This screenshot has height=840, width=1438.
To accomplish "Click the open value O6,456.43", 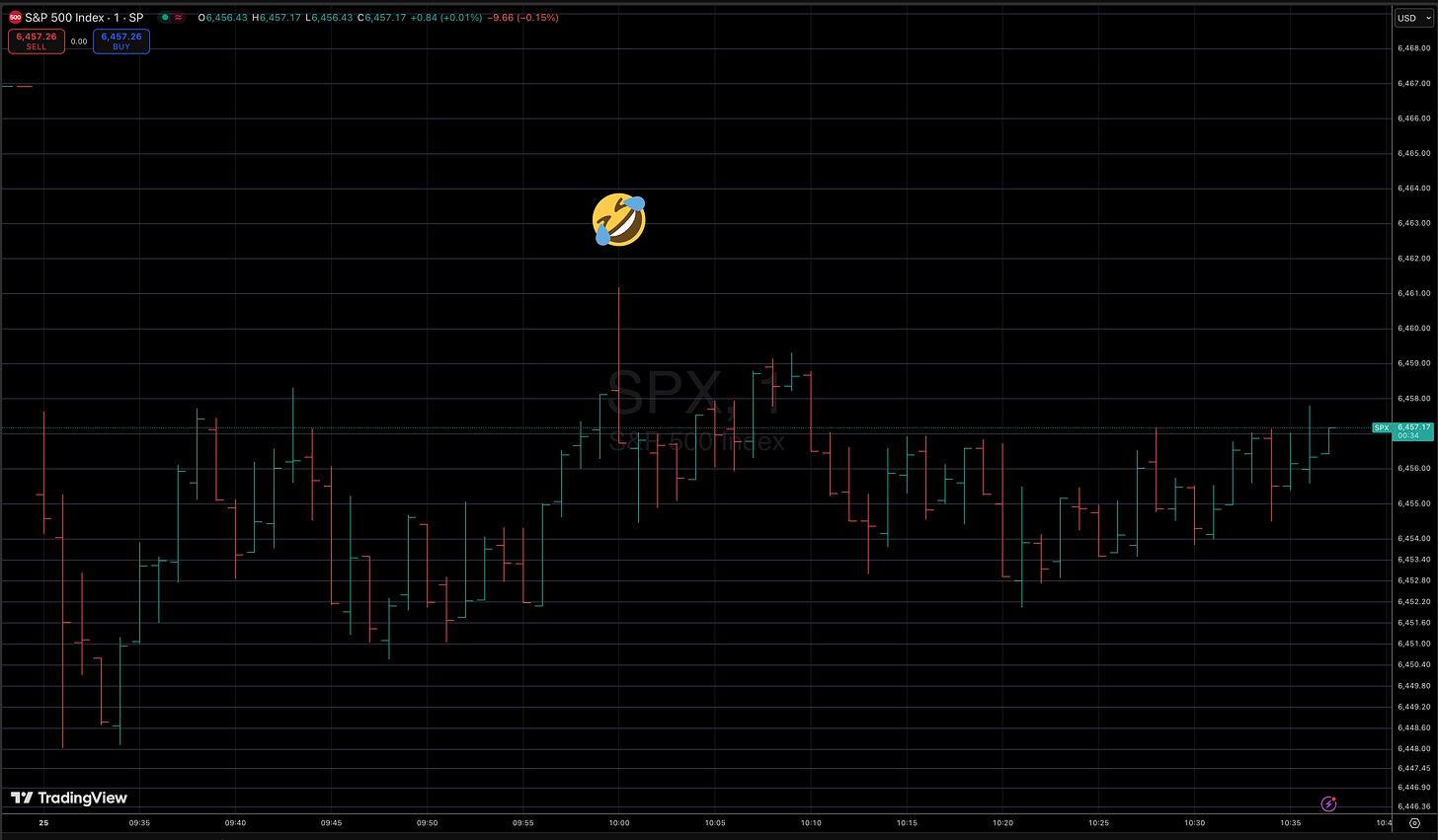I will pos(222,18).
